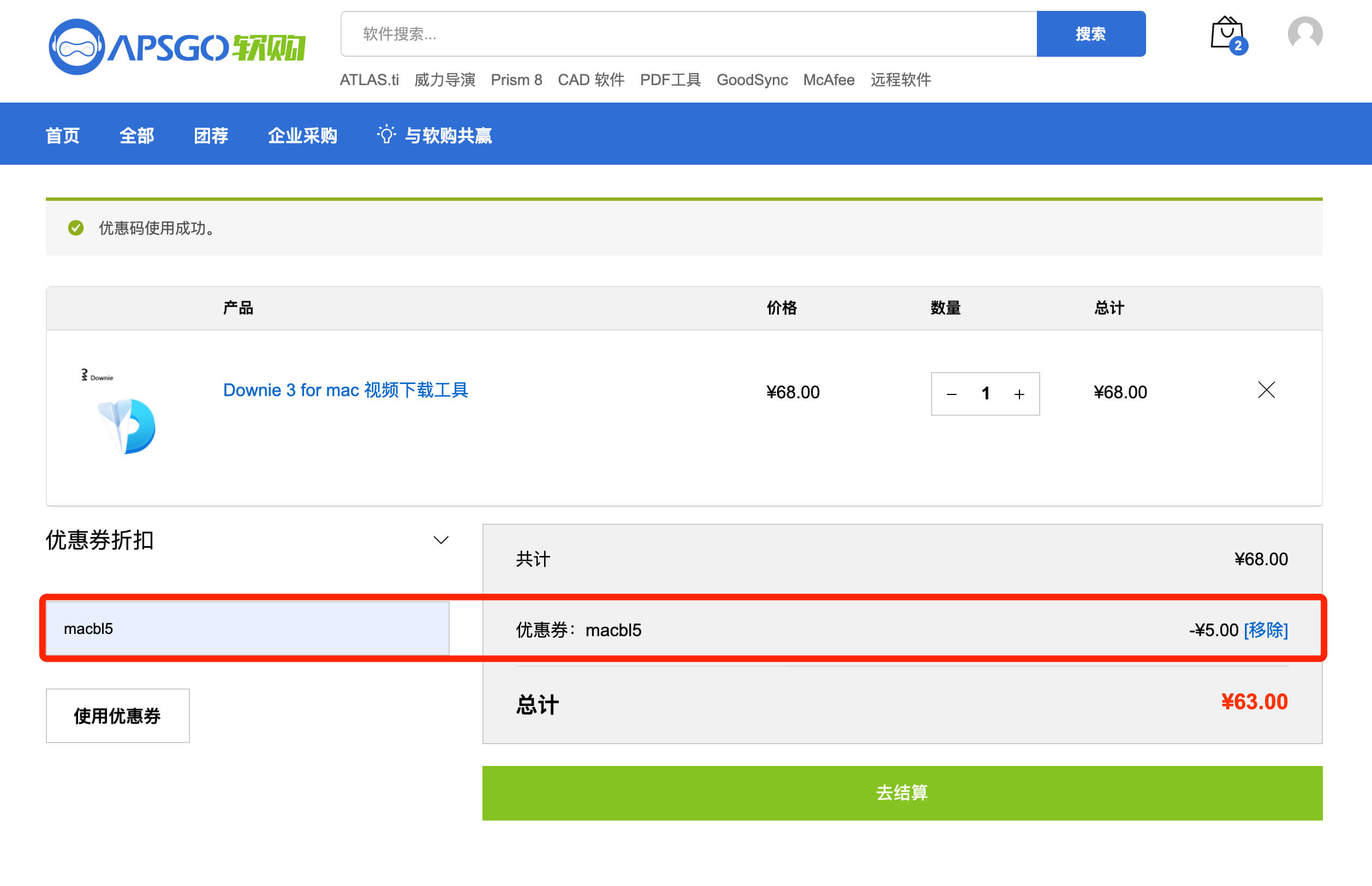The image size is (1372, 886).
Task: Decrease quantity with the minus button
Action: 951,394
